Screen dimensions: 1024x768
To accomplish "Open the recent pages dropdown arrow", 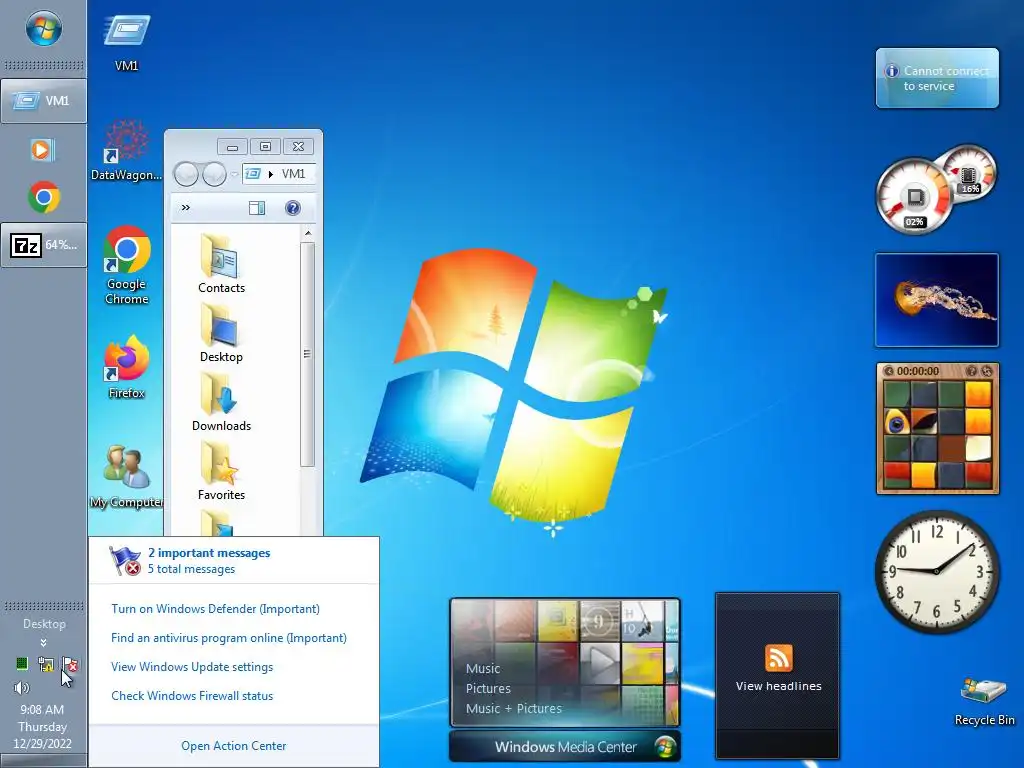I will [234, 174].
